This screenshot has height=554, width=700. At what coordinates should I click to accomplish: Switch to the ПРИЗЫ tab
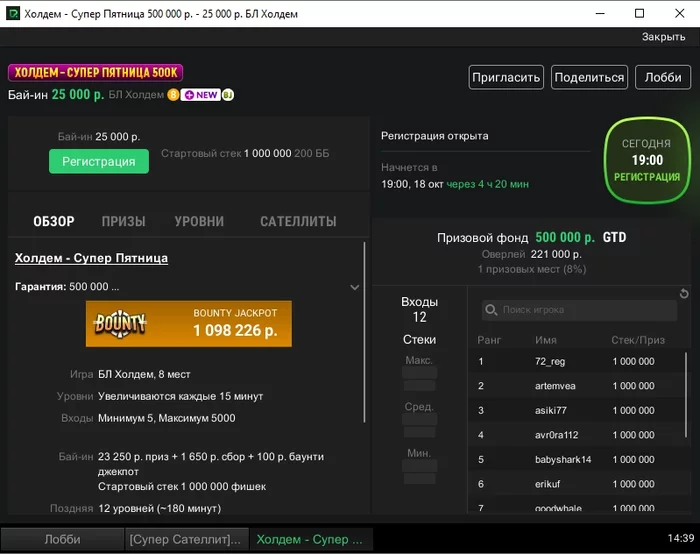[x=124, y=221]
